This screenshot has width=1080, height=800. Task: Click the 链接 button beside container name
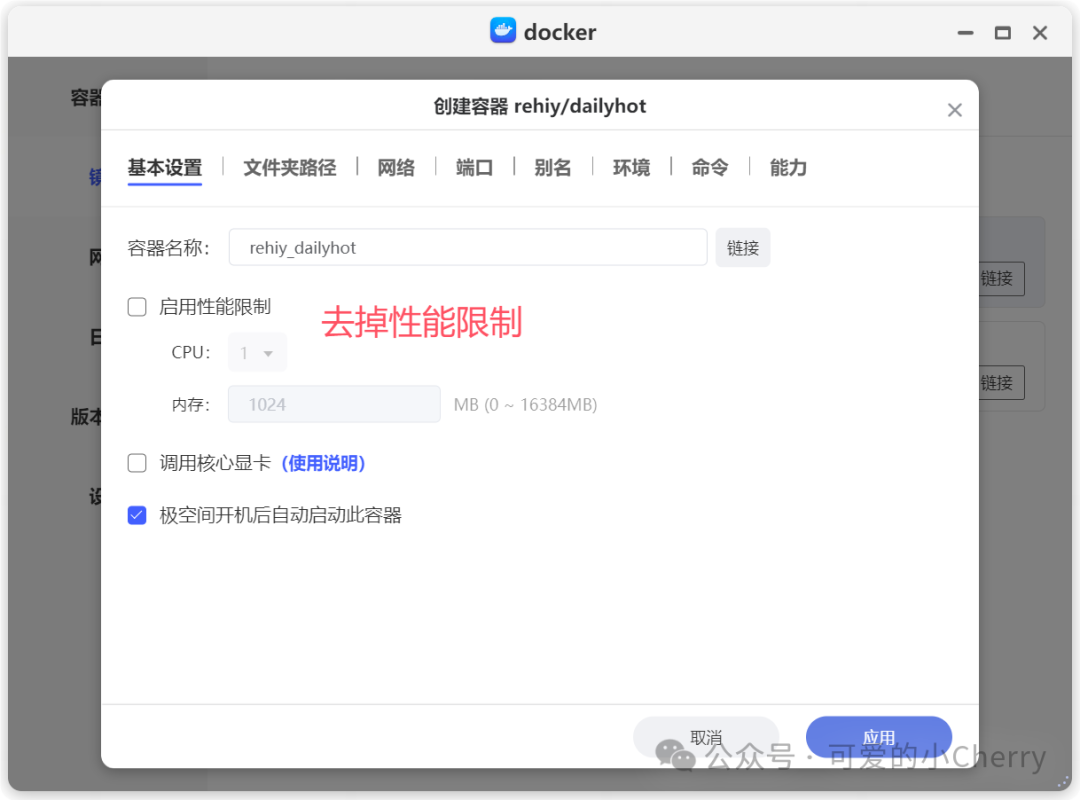click(742, 247)
